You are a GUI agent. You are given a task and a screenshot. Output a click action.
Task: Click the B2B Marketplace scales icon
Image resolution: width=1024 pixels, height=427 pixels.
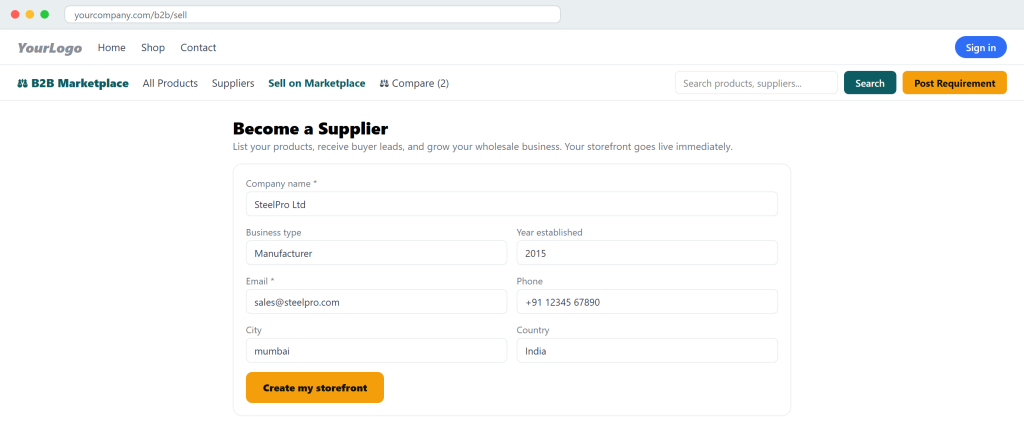coord(23,84)
